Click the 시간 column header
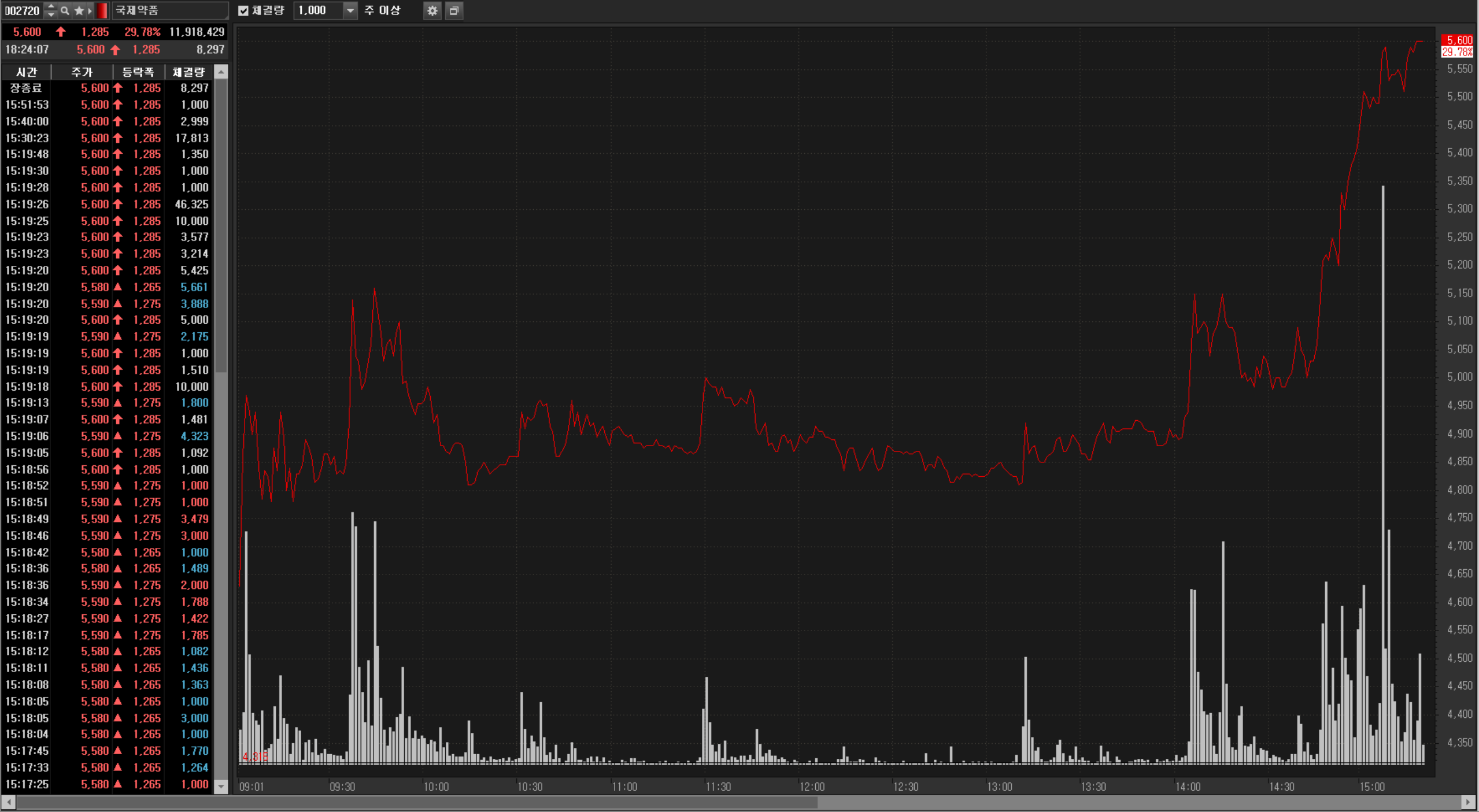This screenshot has height=812, width=1479. pyautogui.click(x=27, y=72)
